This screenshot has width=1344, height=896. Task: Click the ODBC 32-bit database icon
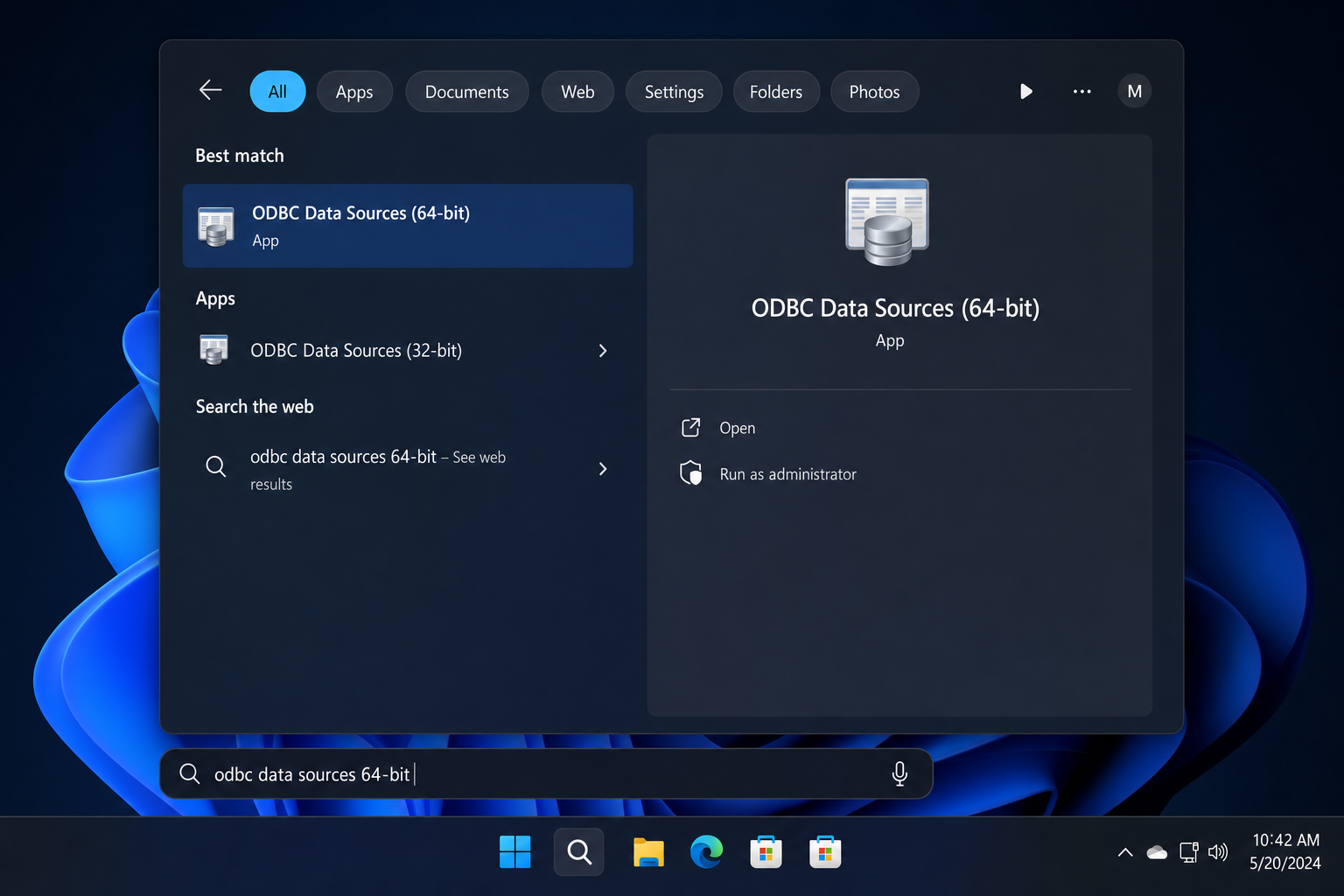[x=214, y=350]
